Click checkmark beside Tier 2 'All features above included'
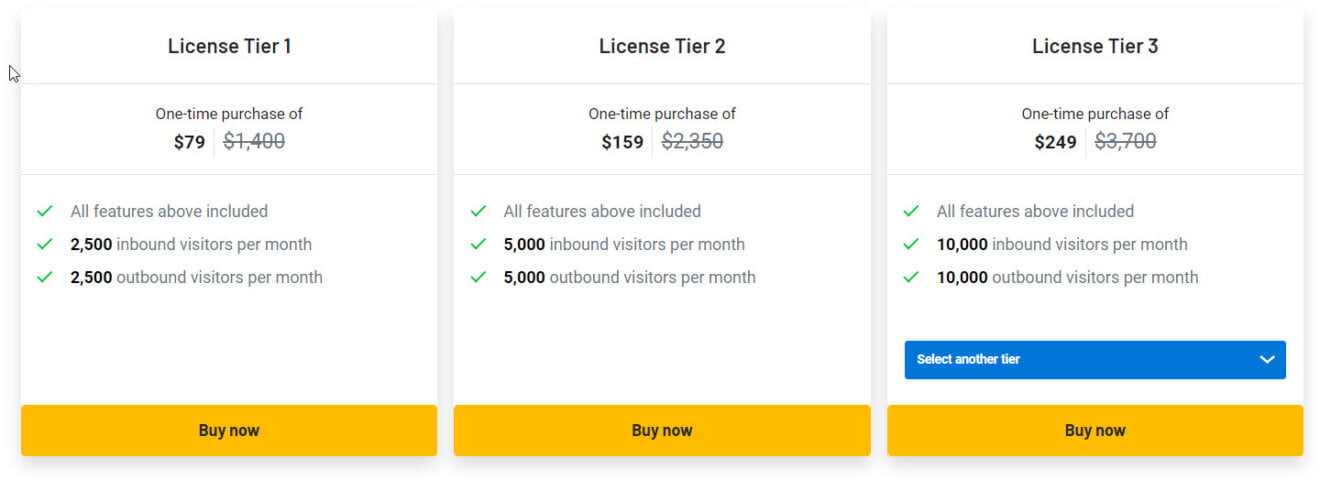The width and height of the screenshot is (1320, 480). coord(478,211)
